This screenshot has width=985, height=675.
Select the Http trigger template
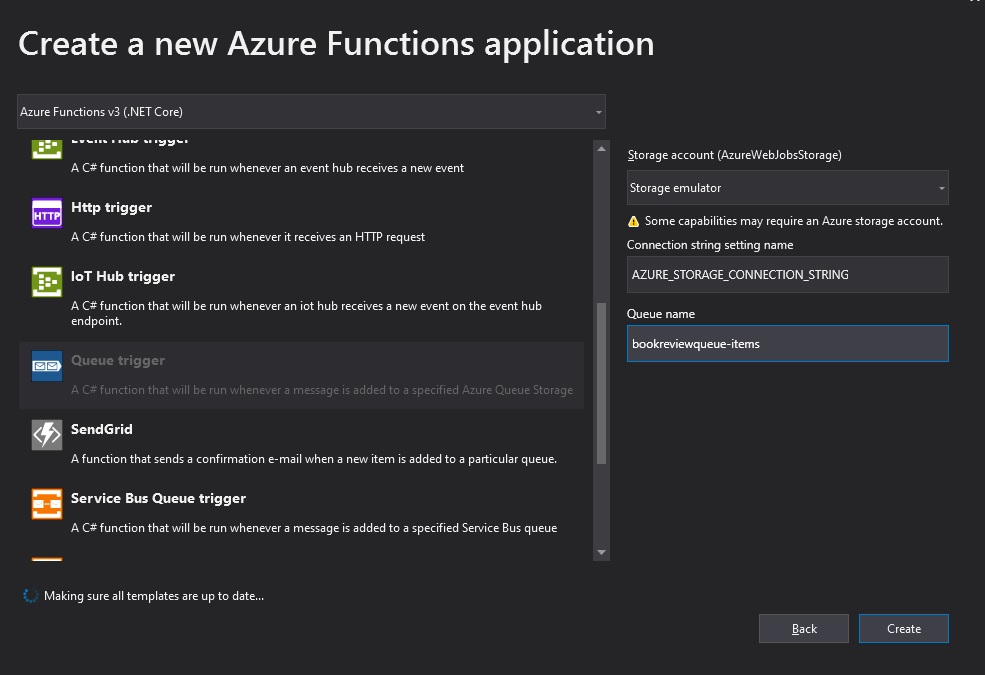tap(302, 221)
